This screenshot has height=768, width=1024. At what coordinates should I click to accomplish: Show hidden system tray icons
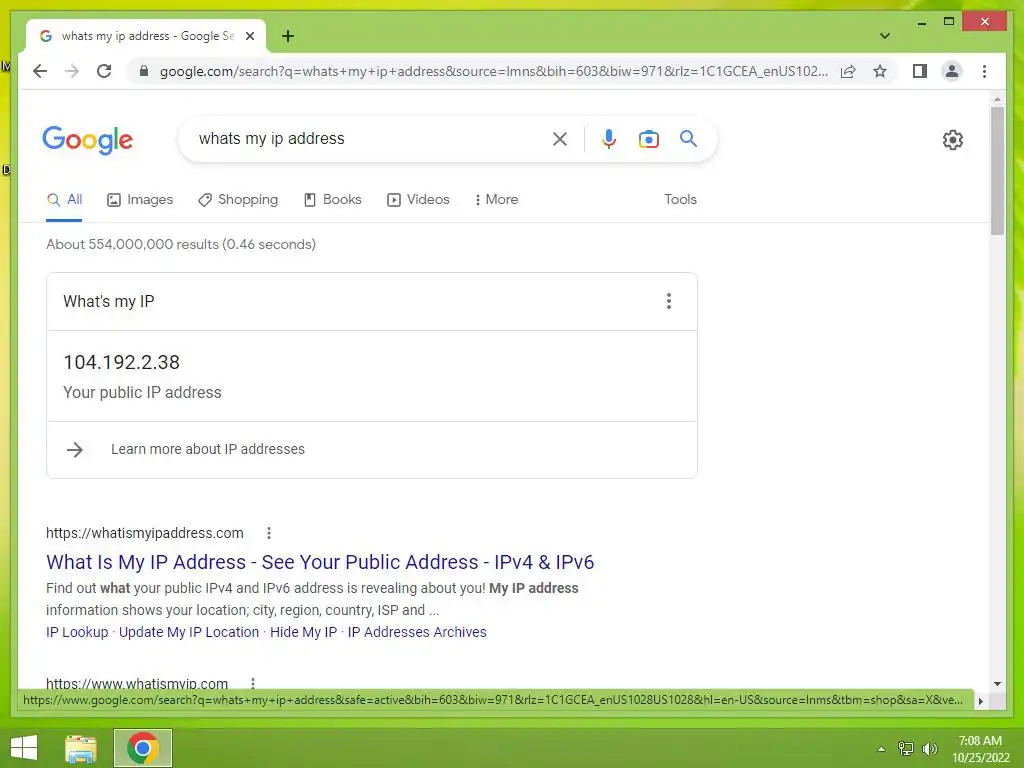(881, 749)
